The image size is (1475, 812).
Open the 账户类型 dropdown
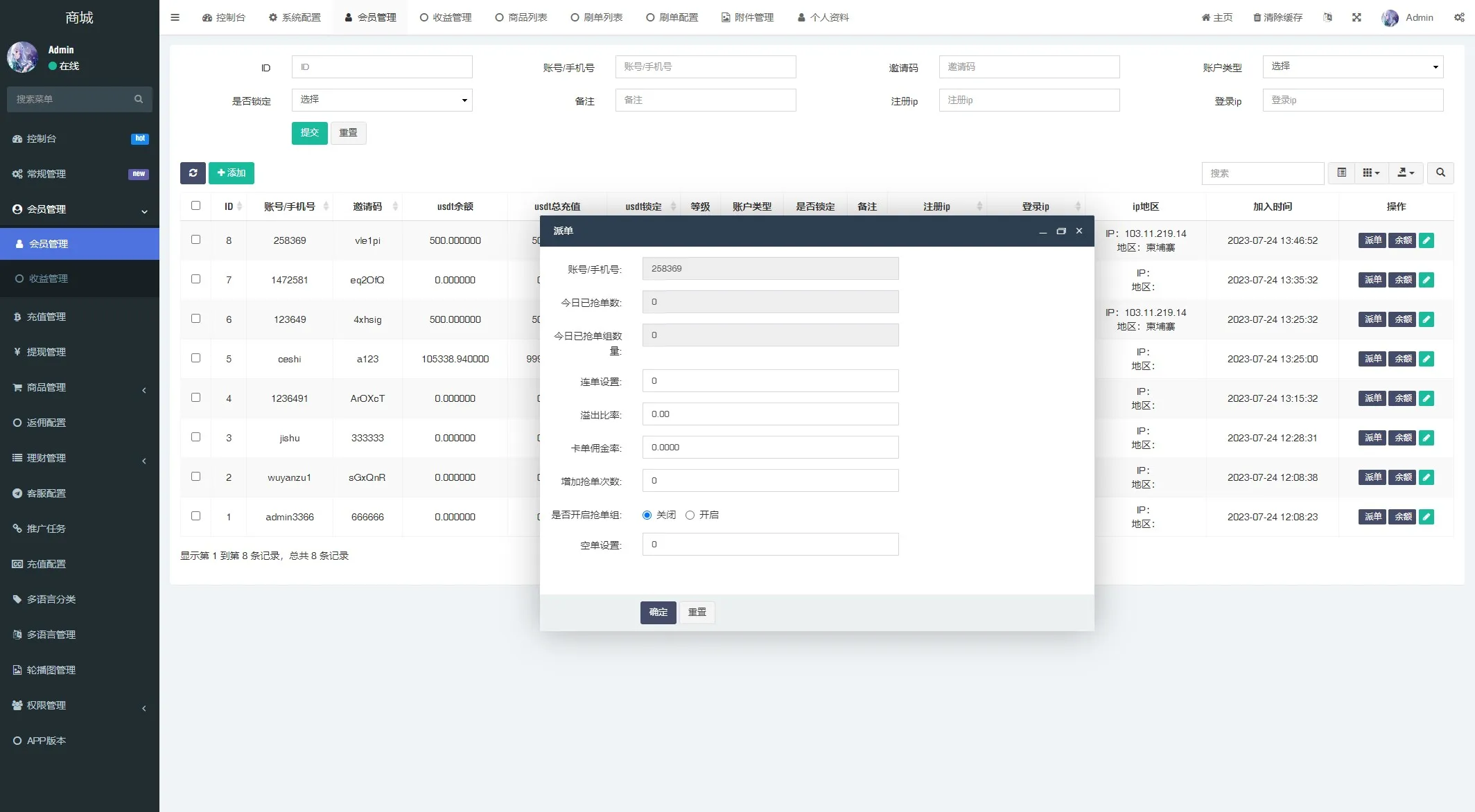click(x=1352, y=67)
